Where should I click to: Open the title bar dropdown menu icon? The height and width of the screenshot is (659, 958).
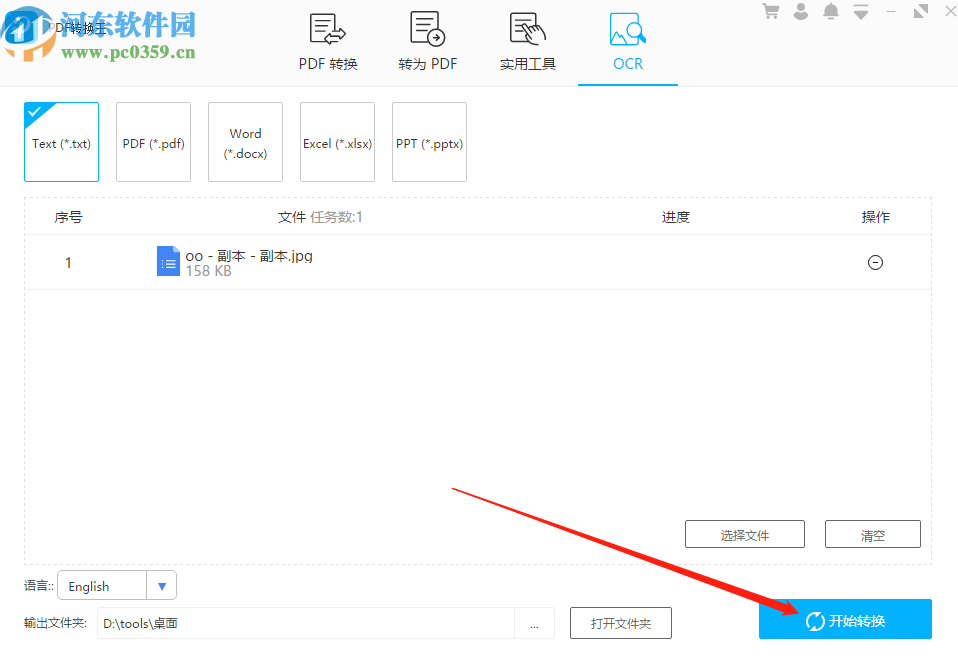click(x=860, y=12)
